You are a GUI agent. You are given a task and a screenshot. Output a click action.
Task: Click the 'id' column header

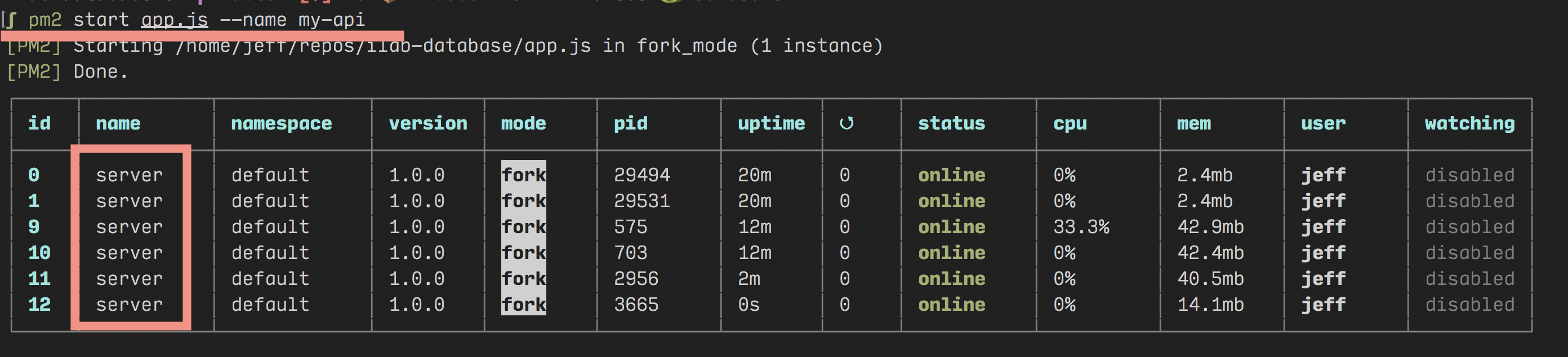(x=39, y=123)
